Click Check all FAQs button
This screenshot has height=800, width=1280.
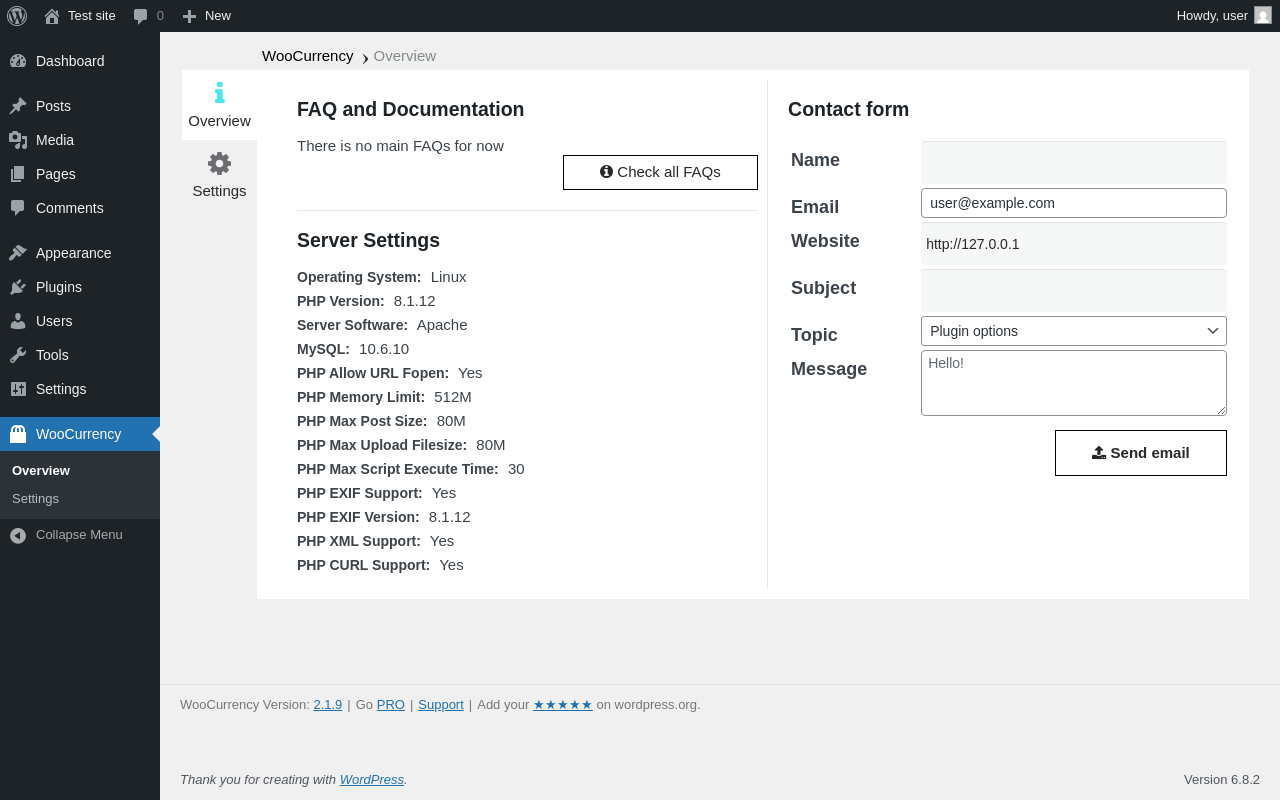660,172
